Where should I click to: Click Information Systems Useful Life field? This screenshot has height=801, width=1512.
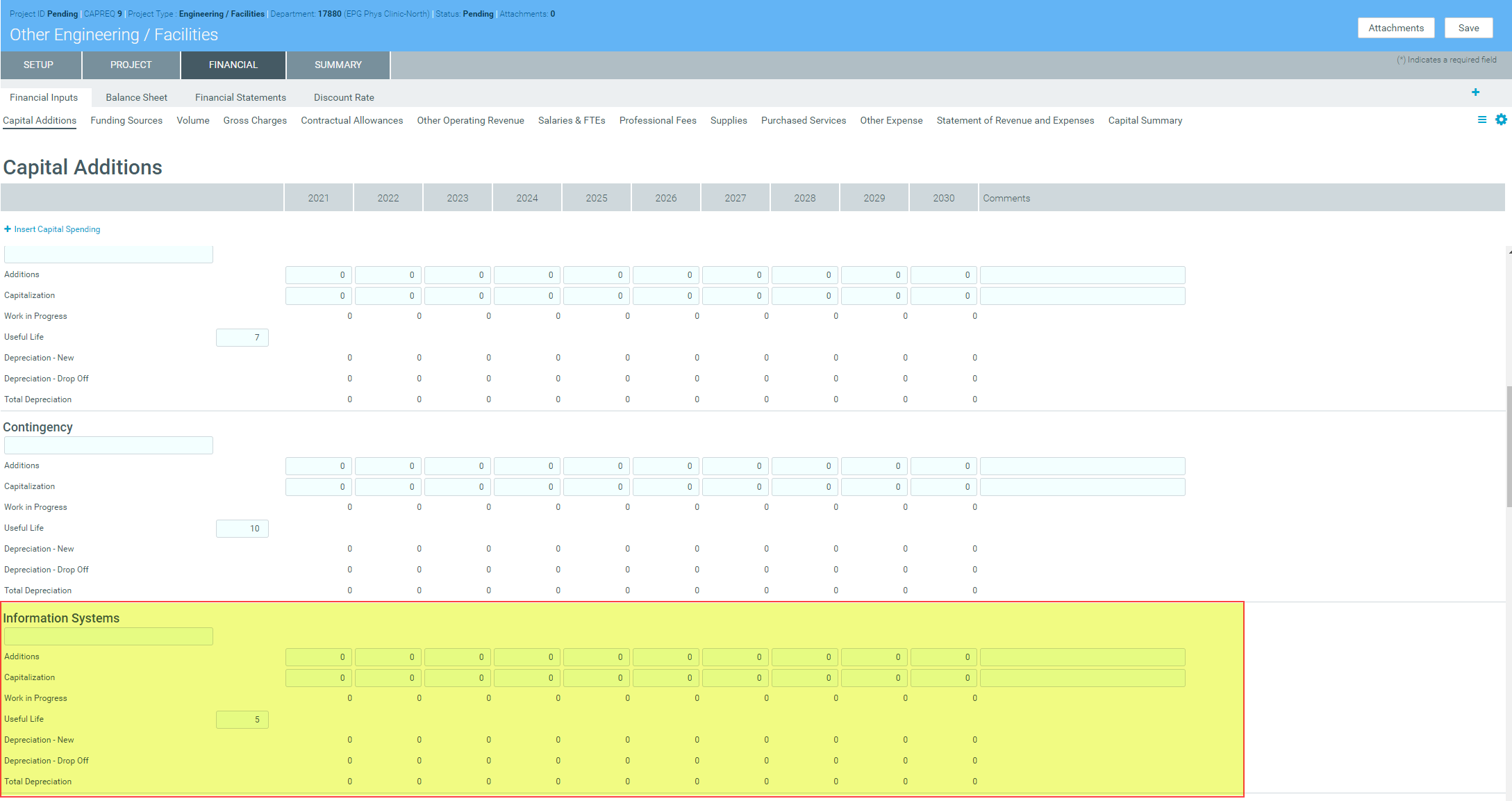242,720
